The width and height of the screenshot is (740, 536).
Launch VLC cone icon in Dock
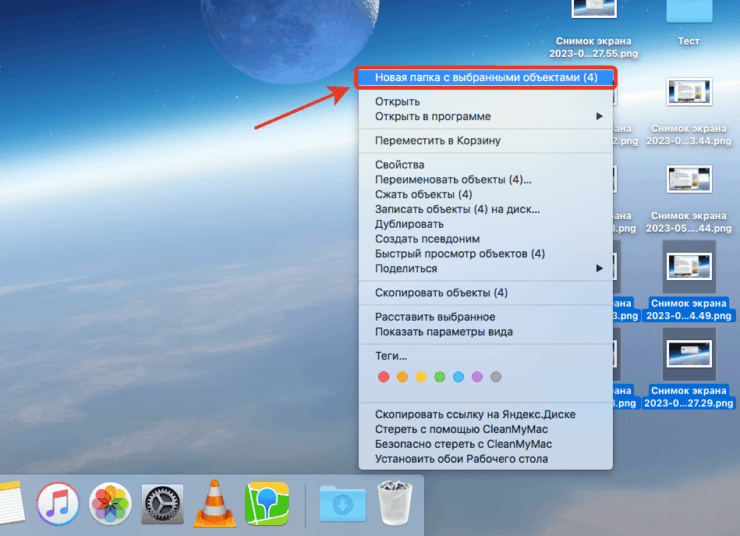215,503
